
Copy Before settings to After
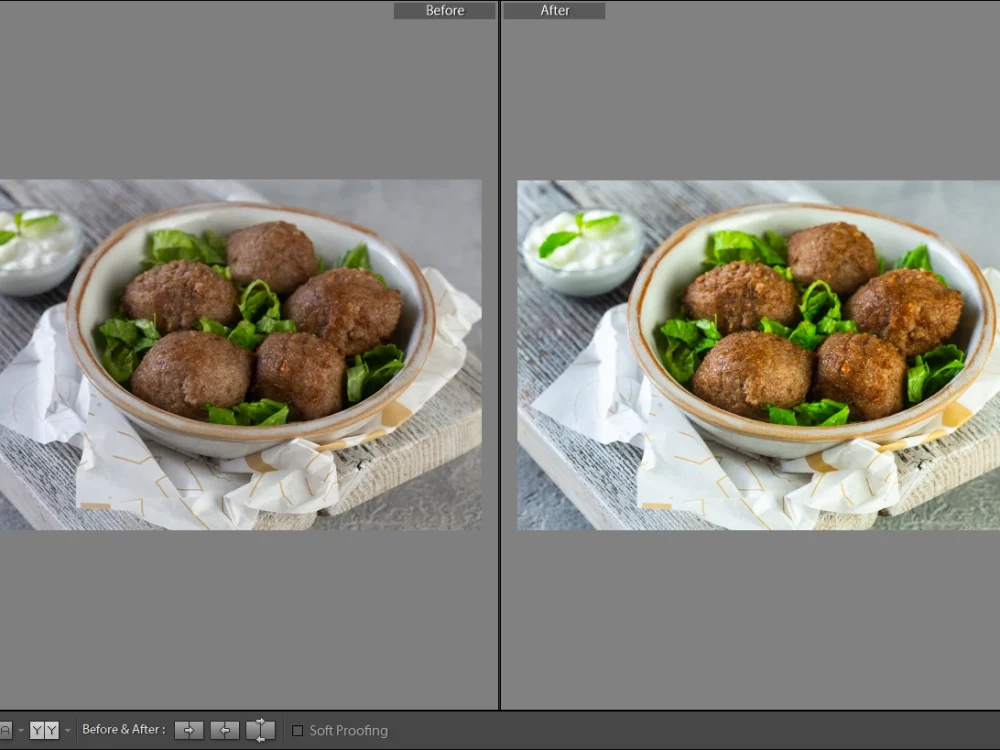(189, 730)
